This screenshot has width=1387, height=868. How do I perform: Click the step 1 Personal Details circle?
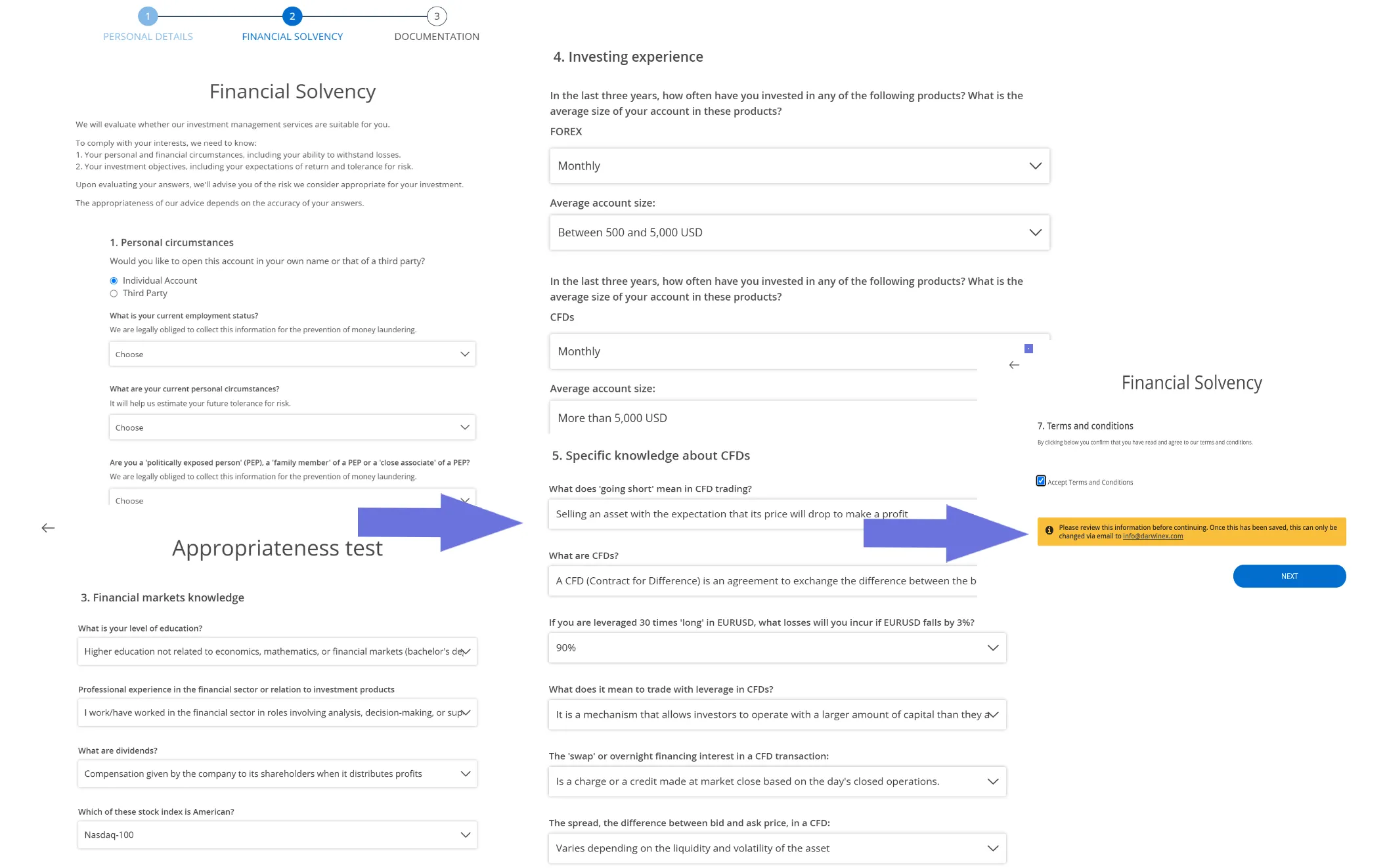point(148,16)
